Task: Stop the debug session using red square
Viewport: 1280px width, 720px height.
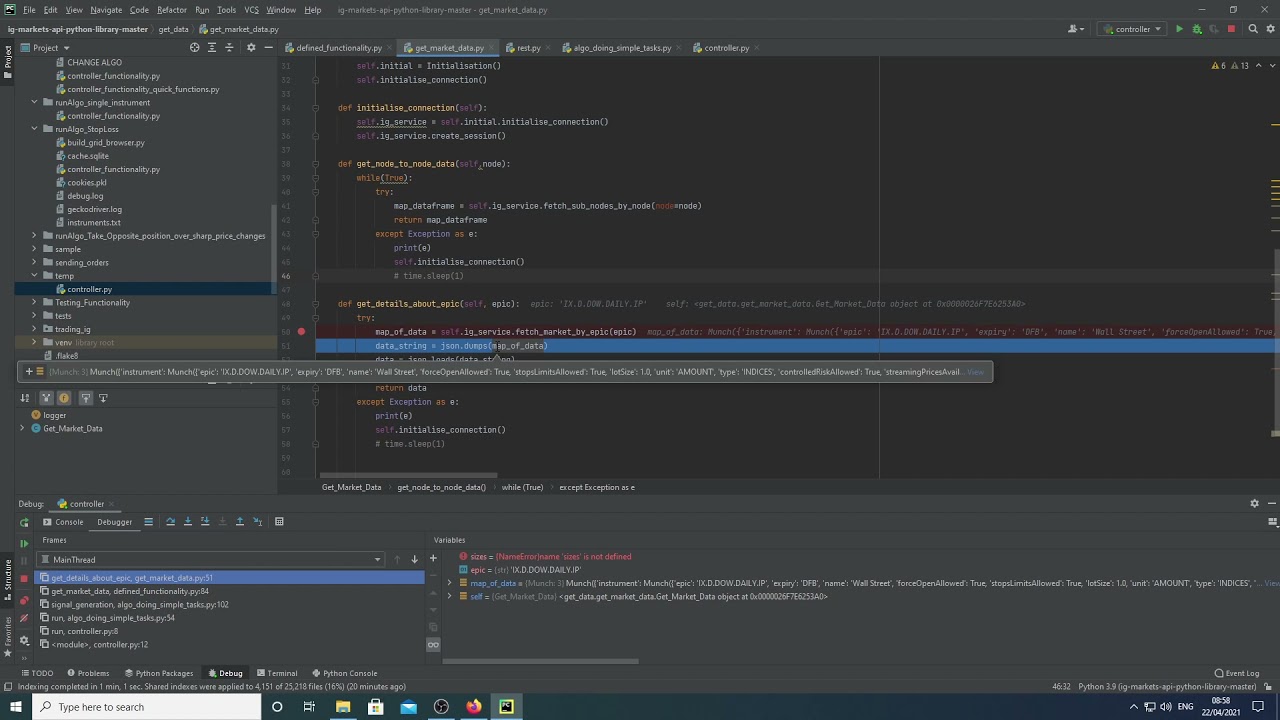Action: (24, 579)
